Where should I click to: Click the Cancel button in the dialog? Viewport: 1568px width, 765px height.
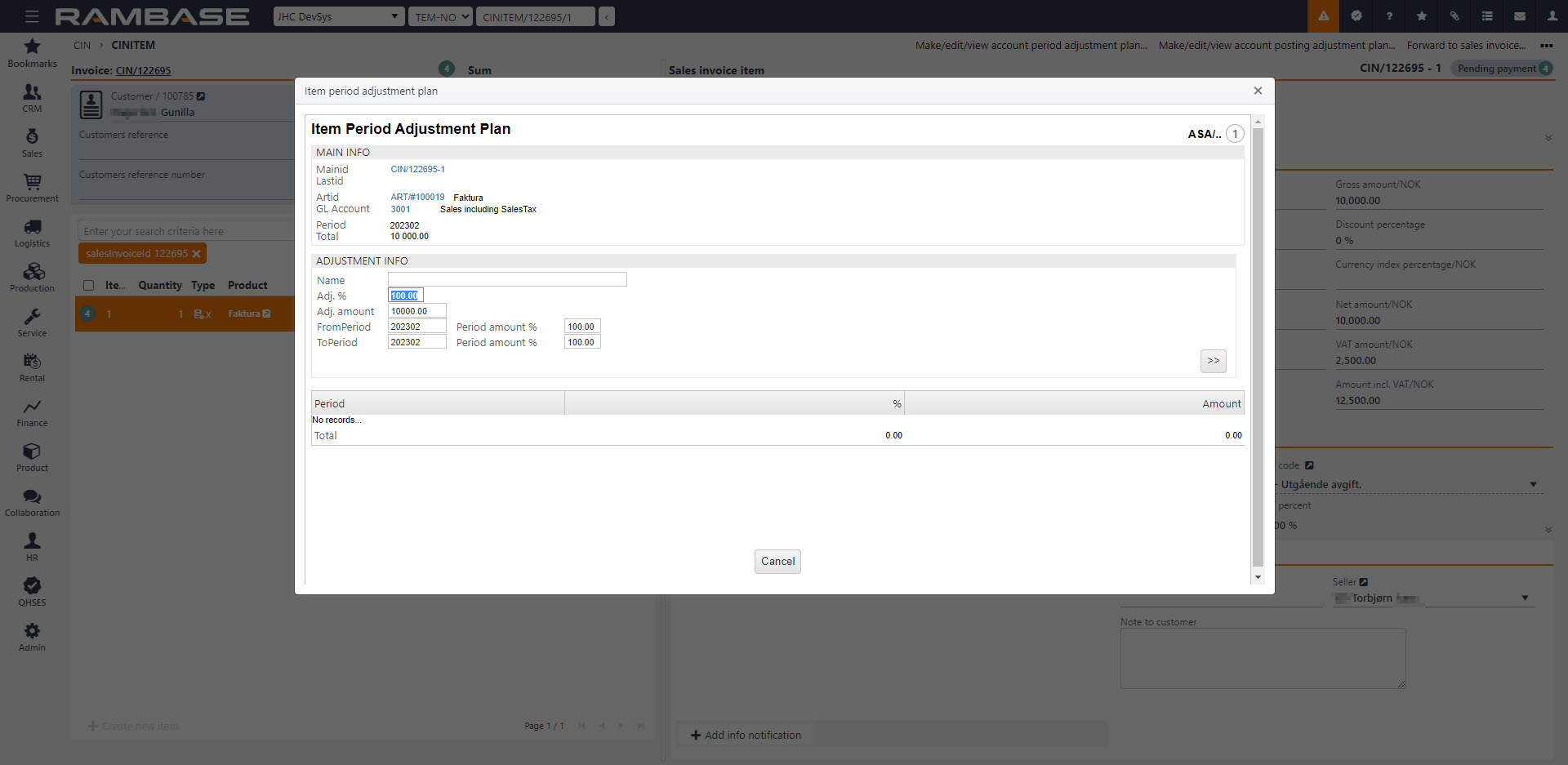pyautogui.click(x=777, y=561)
